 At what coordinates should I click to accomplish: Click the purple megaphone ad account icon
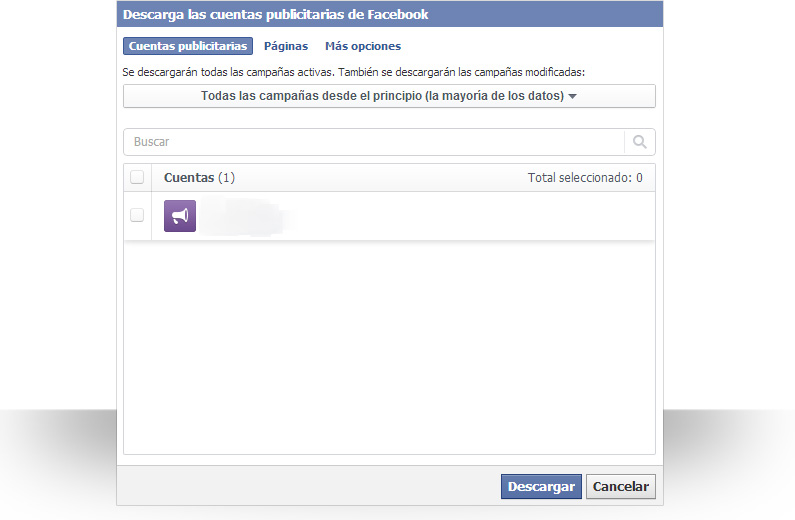pyautogui.click(x=179, y=216)
